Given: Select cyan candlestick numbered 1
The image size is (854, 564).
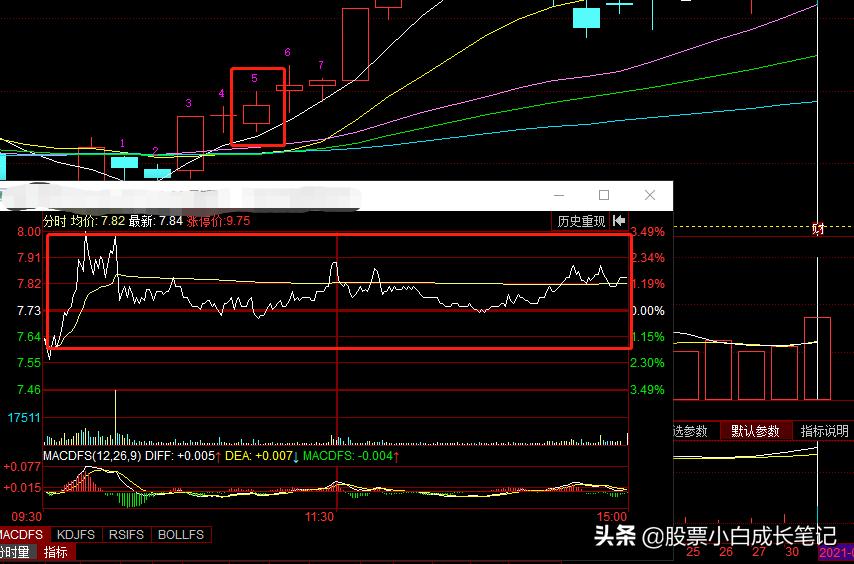Looking at the screenshot, I should point(124,162).
